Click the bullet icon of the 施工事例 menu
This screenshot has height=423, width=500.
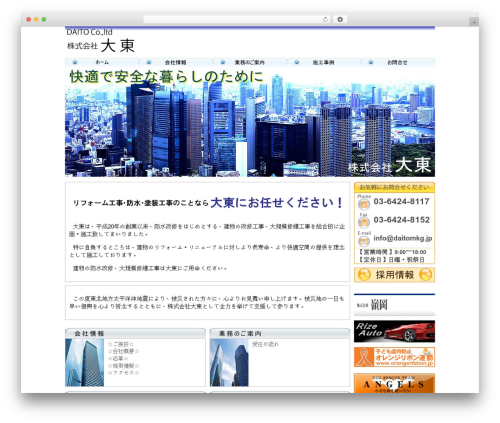(x=297, y=62)
